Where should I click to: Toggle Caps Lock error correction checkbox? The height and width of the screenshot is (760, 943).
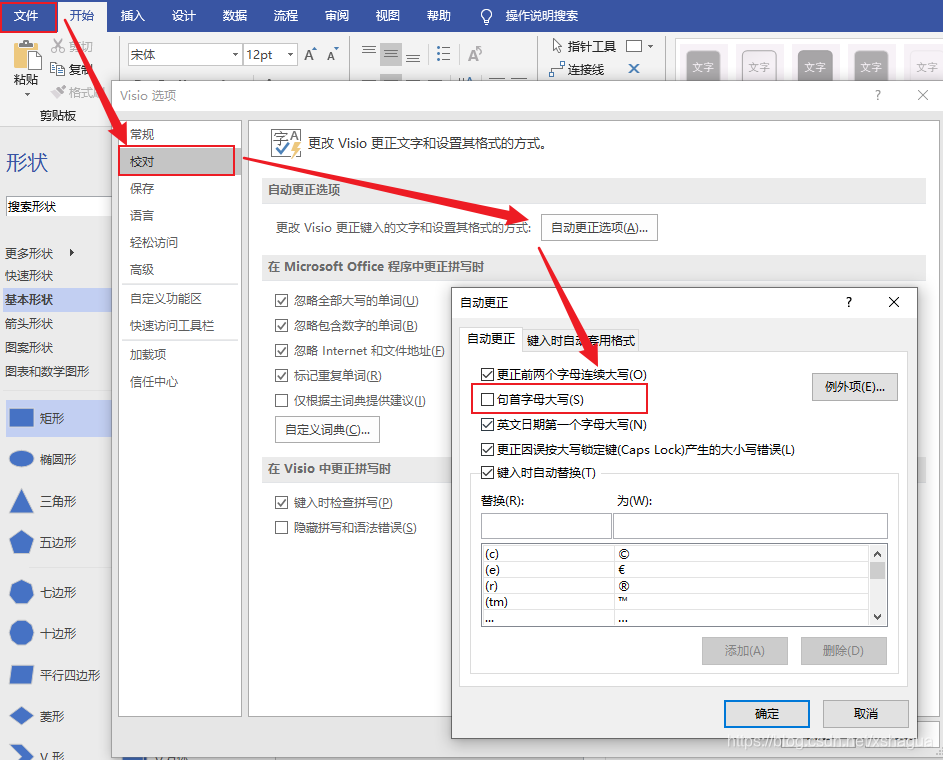488,449
